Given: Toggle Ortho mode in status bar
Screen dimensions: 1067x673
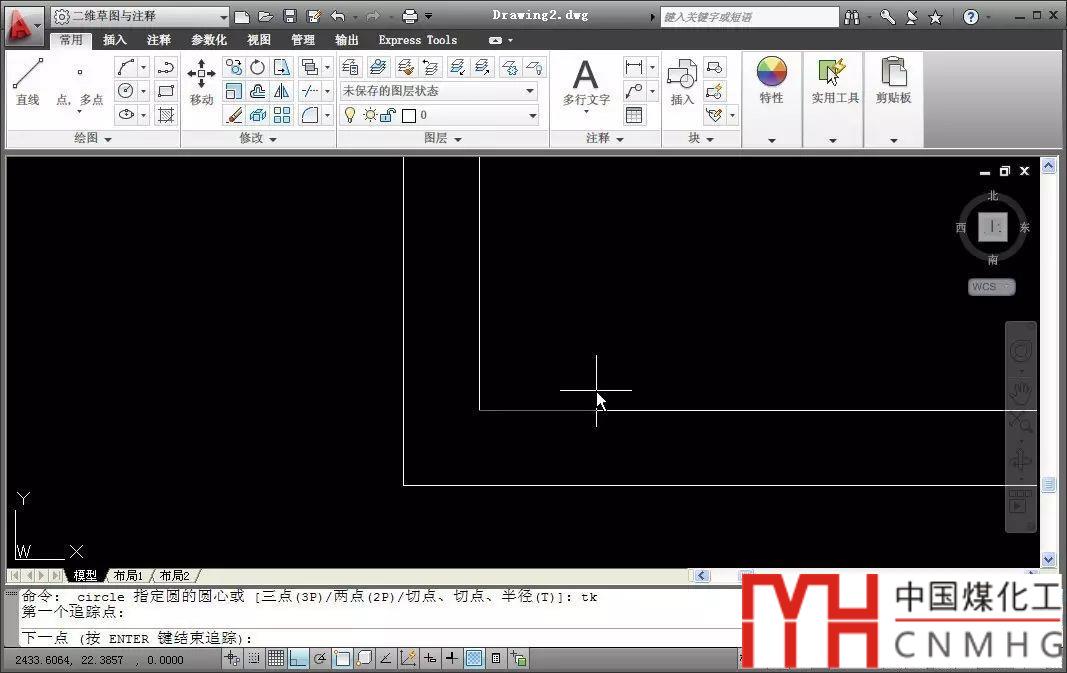Looking at the screenshot, I should coord(298,658).
